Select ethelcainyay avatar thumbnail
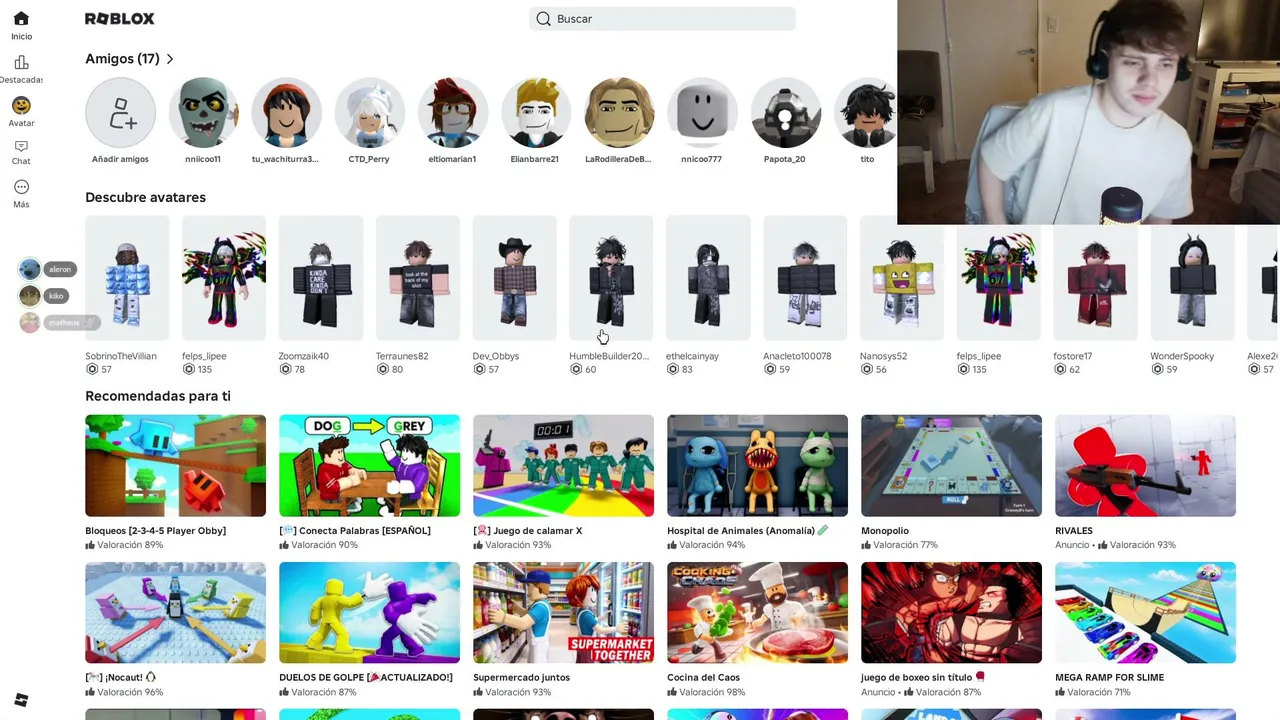This screenshot has width=1280, height=720. point(708,278)
